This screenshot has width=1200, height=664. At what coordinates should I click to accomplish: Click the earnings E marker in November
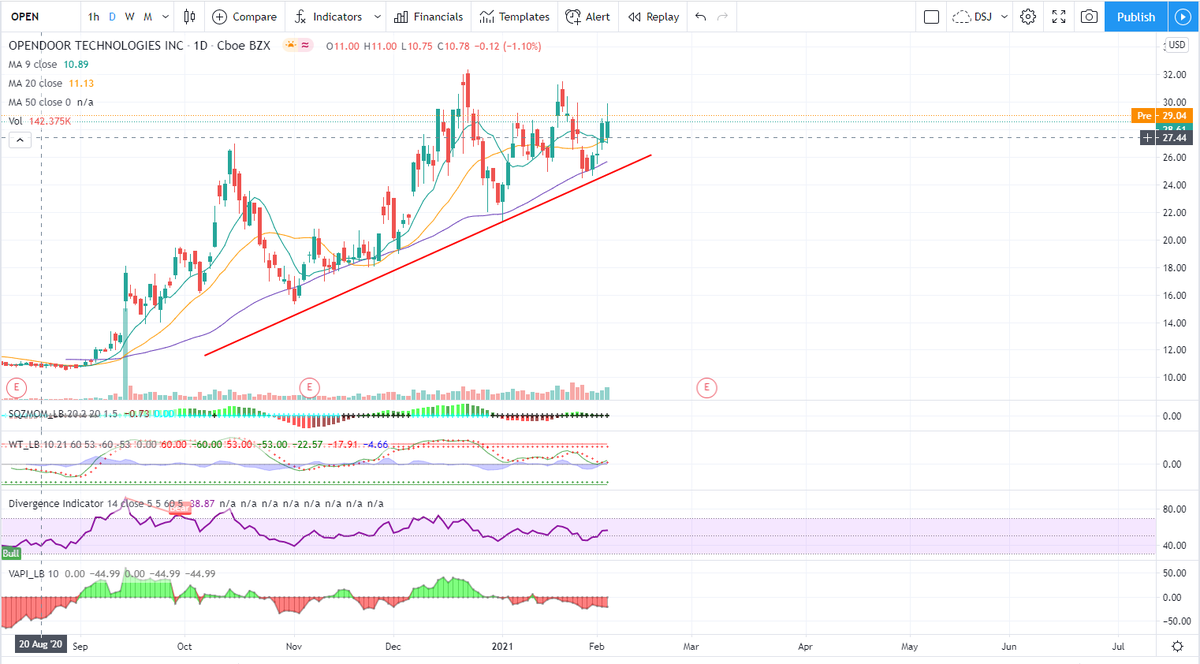(x=309, y=386)
